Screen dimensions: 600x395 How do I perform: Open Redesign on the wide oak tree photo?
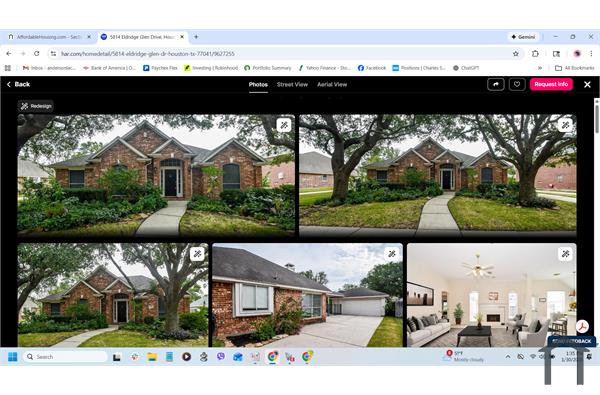565,125
